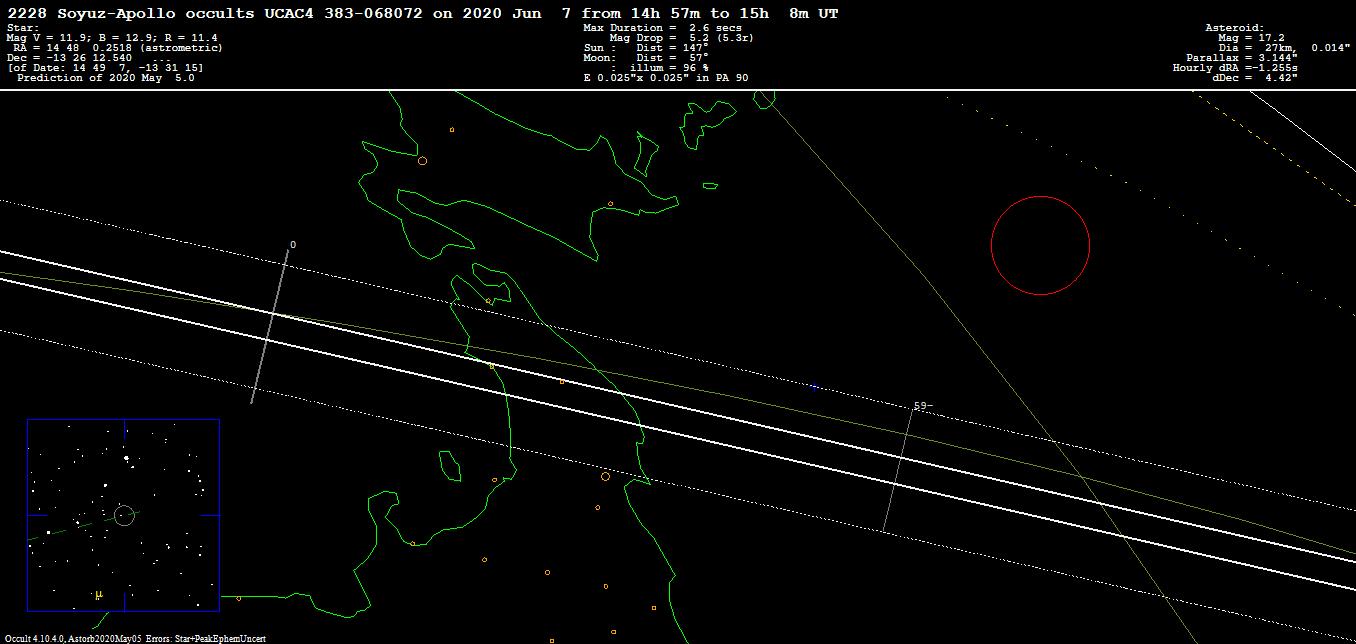
Task: Click the large red circle on the map
Action: 1040,245
